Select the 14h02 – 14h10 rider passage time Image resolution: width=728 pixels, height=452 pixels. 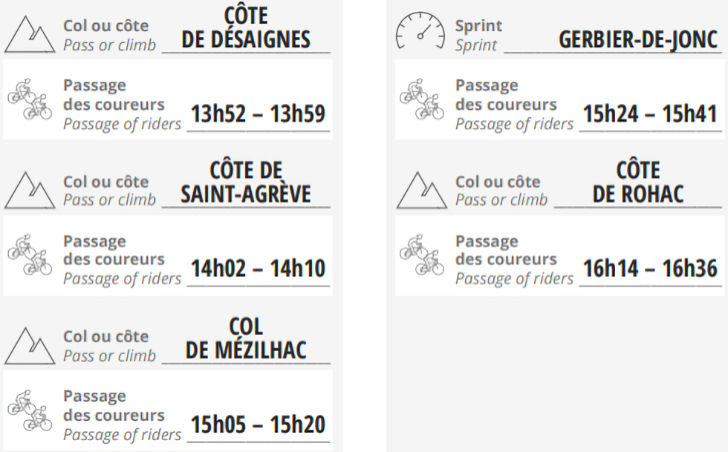(x=258, y=269)
